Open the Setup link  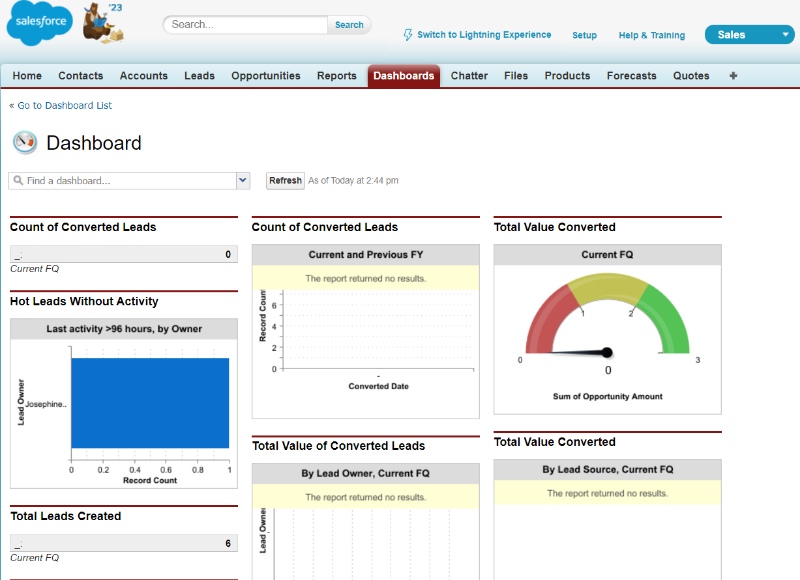coord(584,35)
